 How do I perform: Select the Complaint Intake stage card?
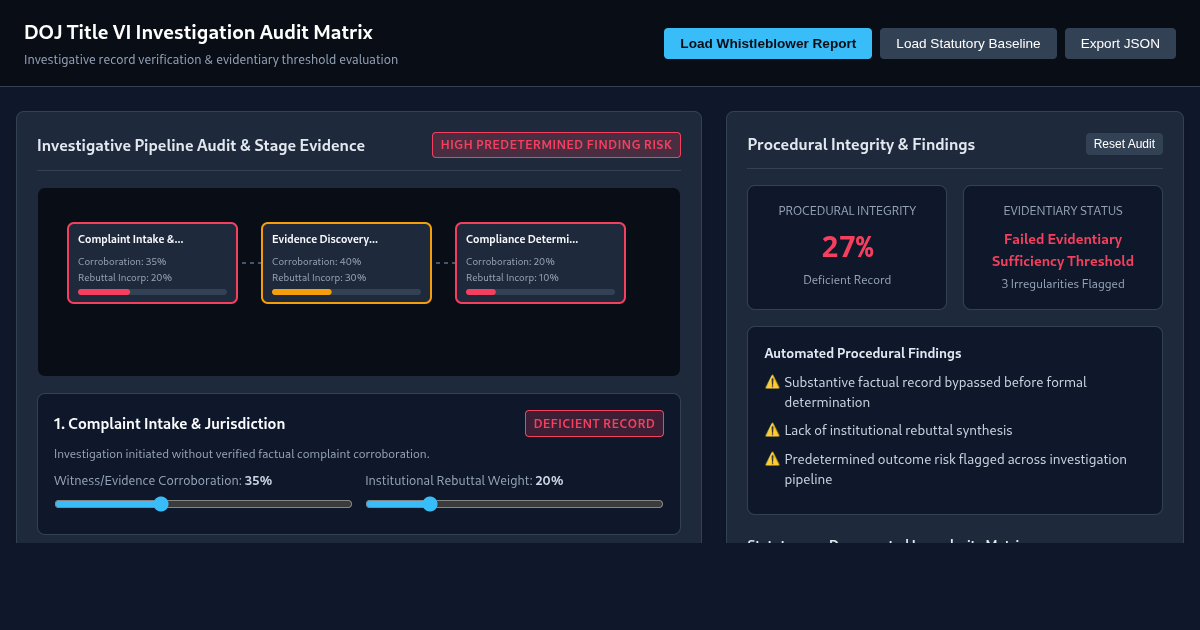click(152, 263)
